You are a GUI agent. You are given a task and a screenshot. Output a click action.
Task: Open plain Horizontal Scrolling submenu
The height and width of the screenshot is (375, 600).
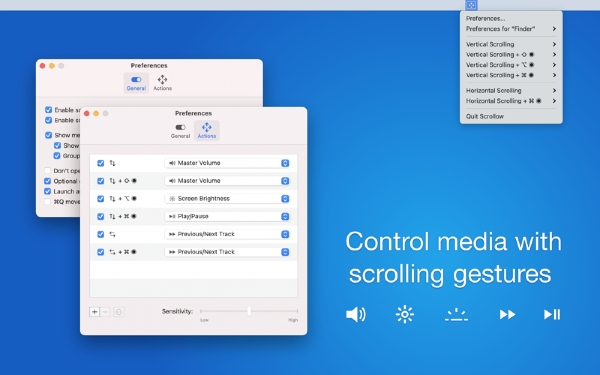(511, 91)
